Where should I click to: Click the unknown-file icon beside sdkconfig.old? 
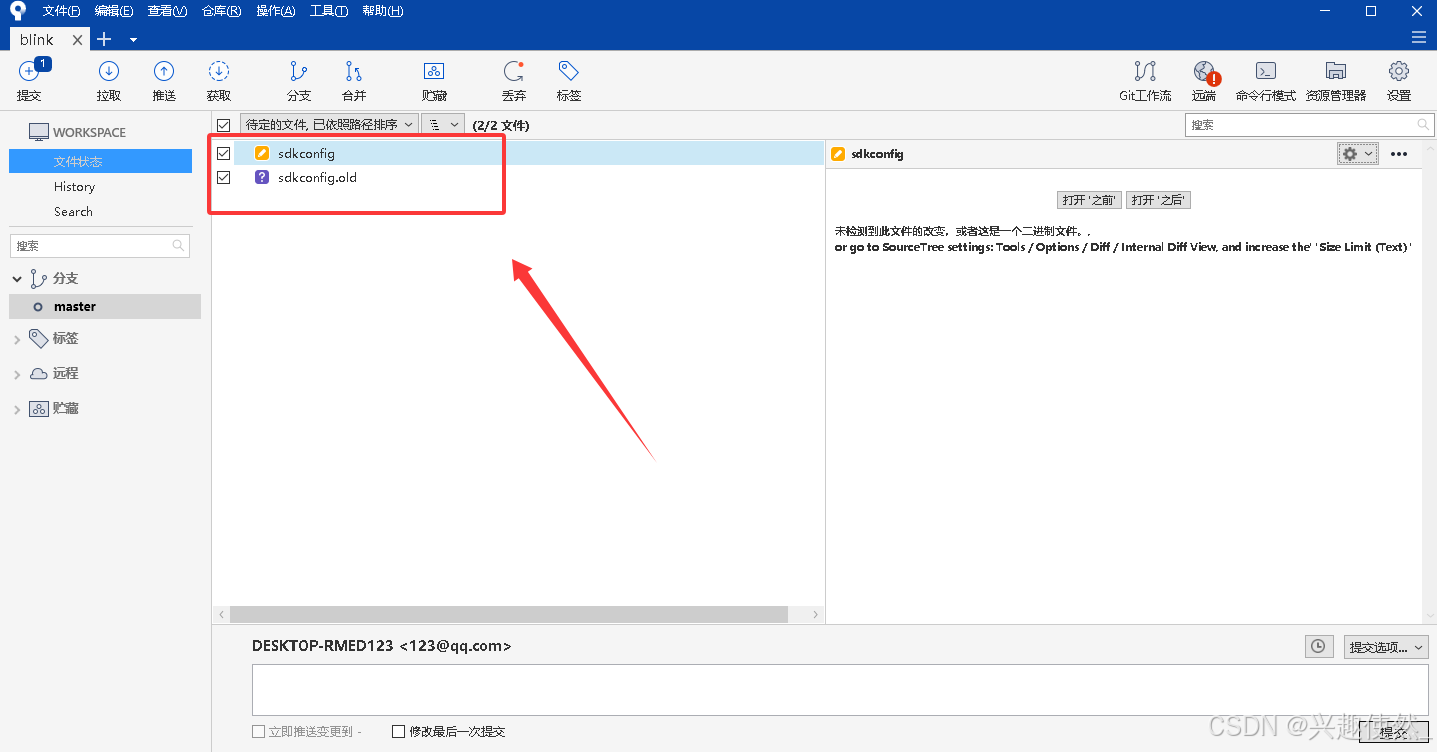click(262, 177)
